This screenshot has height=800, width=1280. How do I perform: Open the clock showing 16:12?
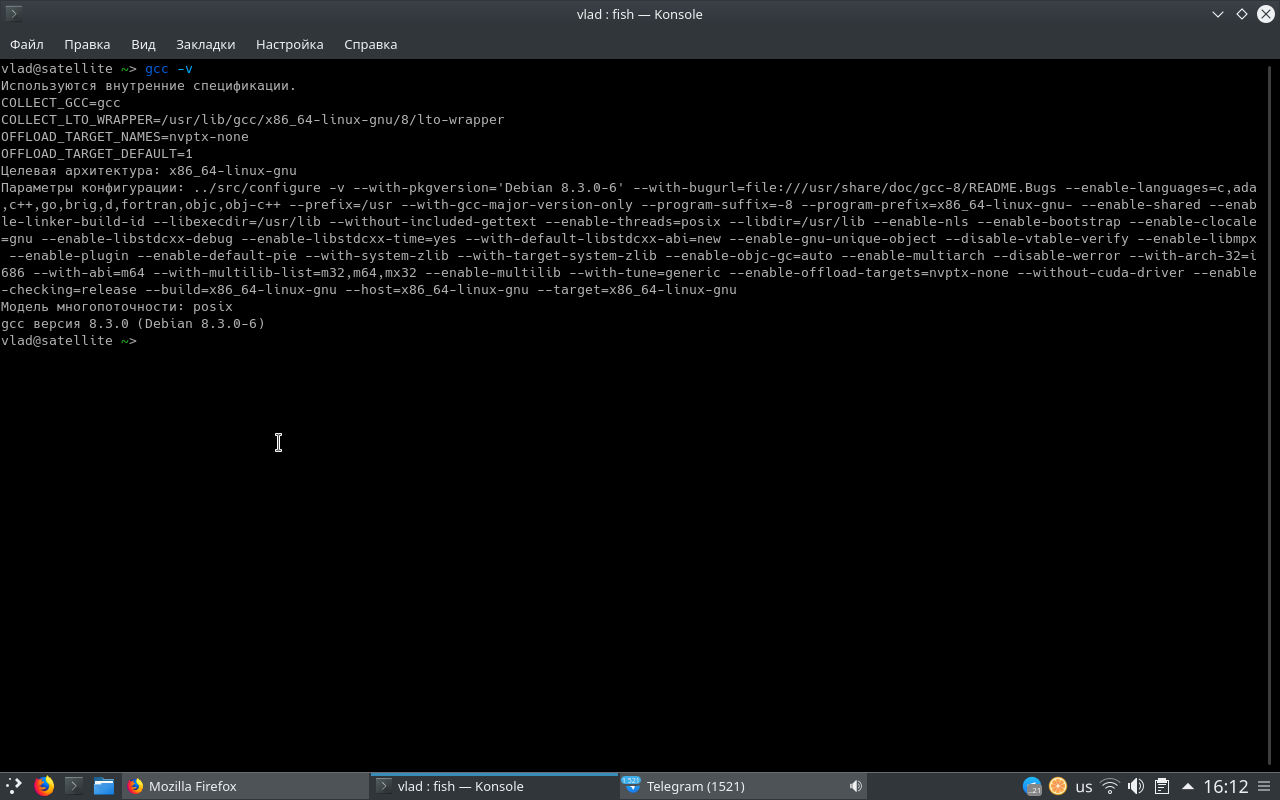pos(1226,786)
